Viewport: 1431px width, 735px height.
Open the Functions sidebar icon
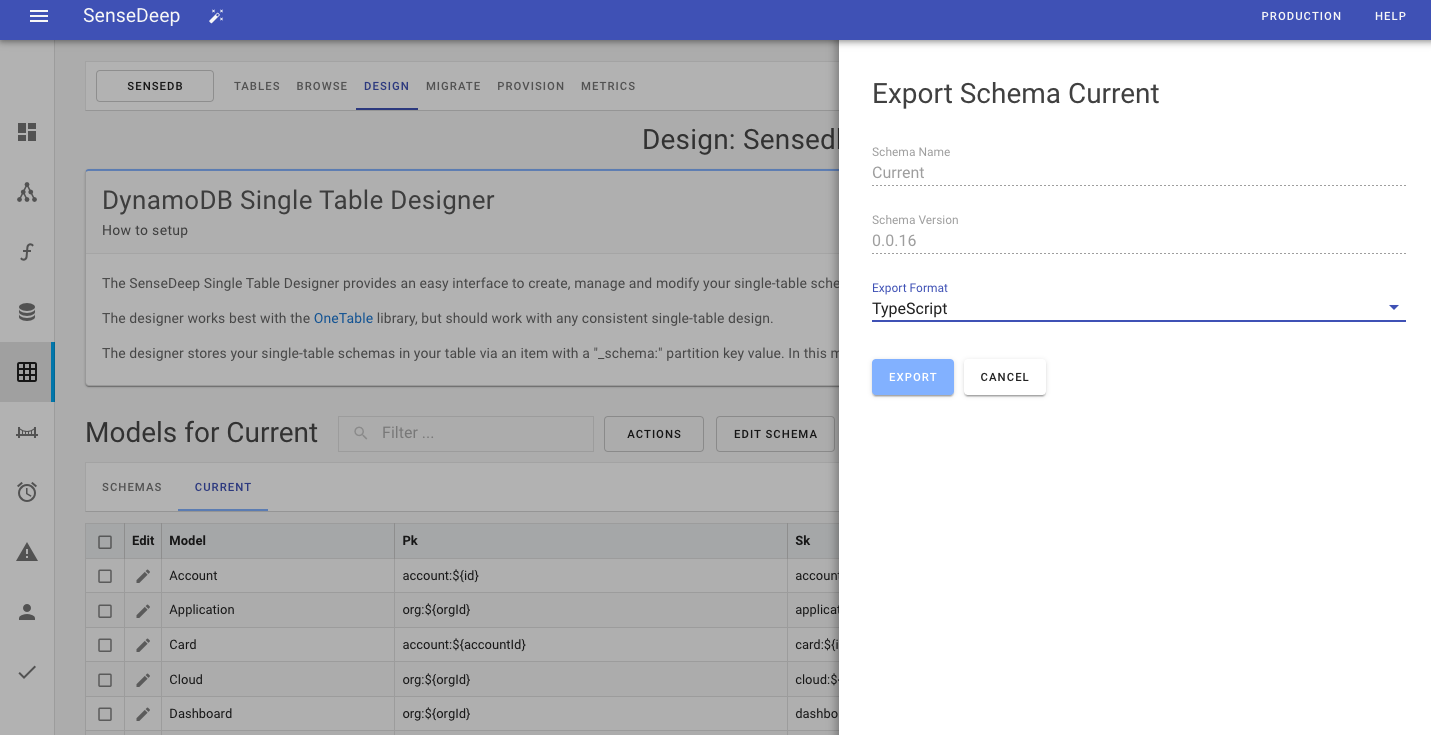pos(27,252)
